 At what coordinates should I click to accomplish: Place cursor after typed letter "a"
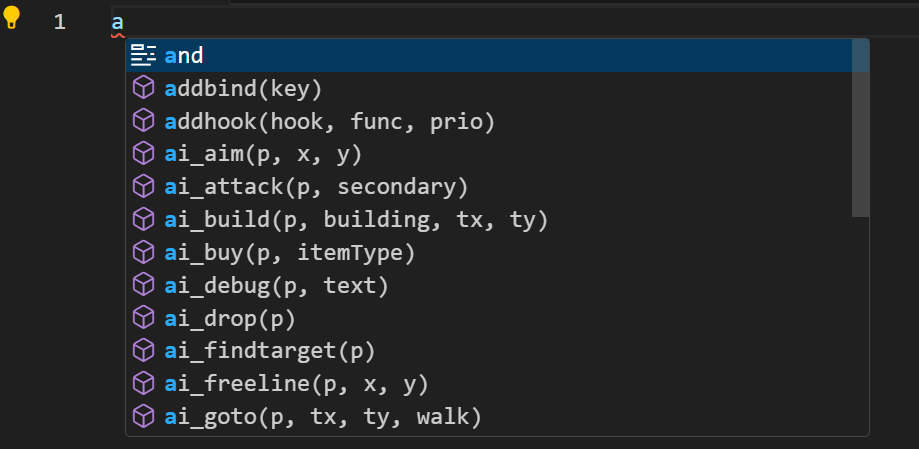point(124,22)
